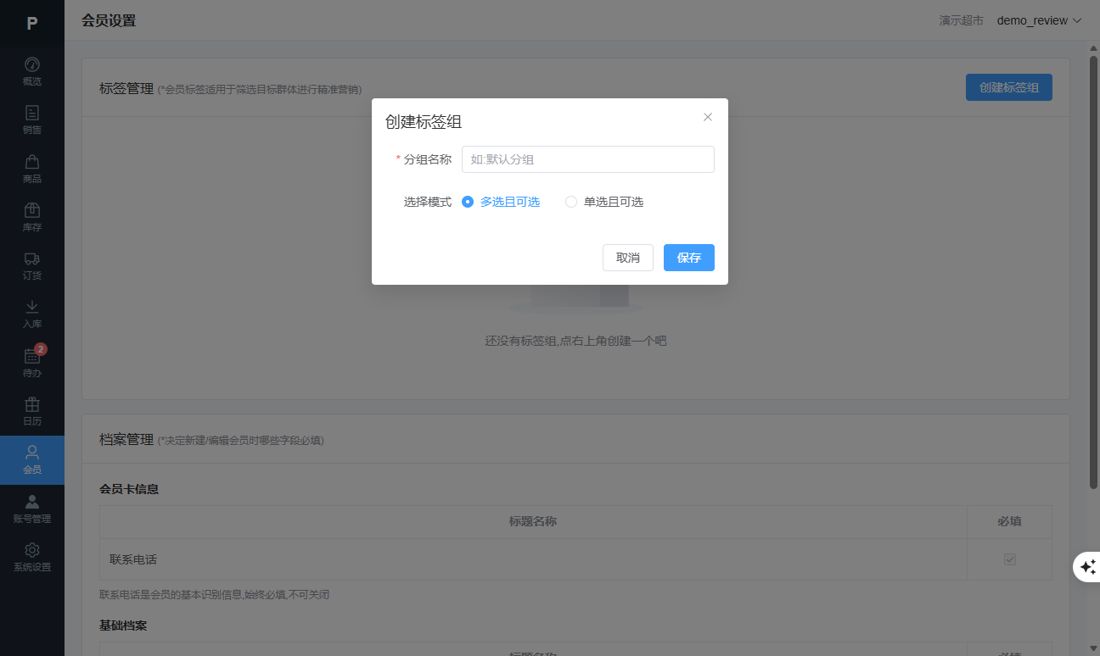This screenshot has height=656, width=1100.
Task: Click the 标签管理 section heading
Action: (x=126, y=88)
